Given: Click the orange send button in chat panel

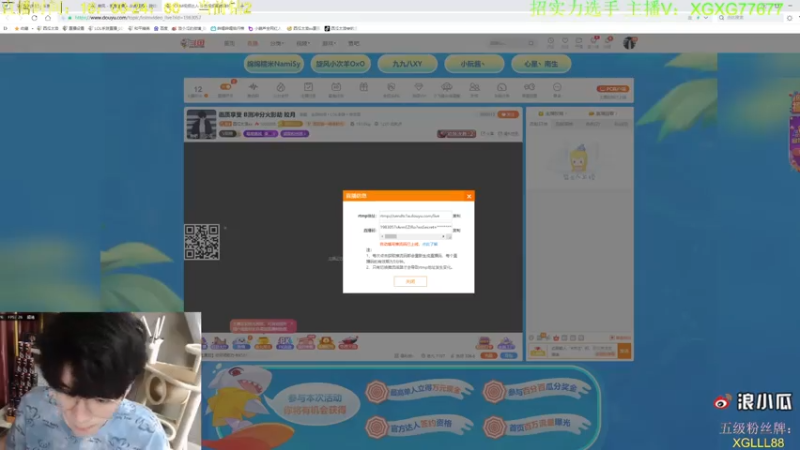Looking at the screenshot, I should pos(624,351).
